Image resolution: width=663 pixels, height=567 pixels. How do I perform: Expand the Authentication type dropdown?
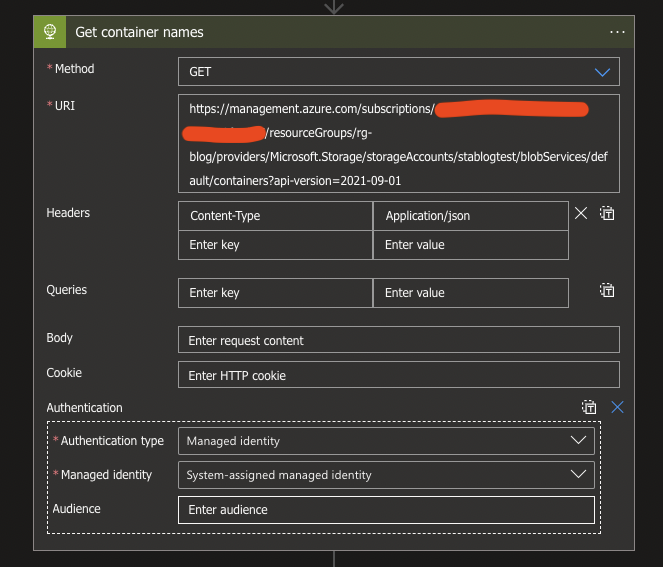(385, 440)
